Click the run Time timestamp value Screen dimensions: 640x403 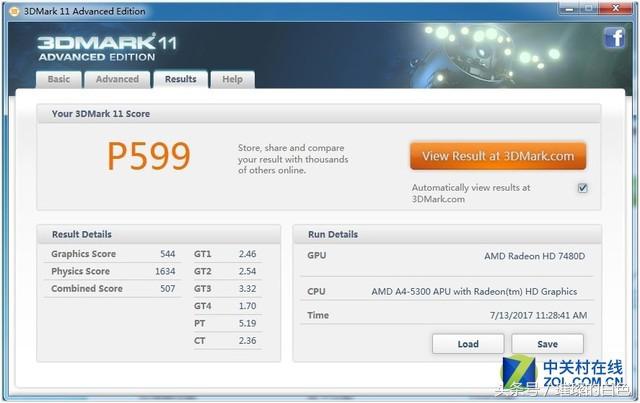pos(532,315)
